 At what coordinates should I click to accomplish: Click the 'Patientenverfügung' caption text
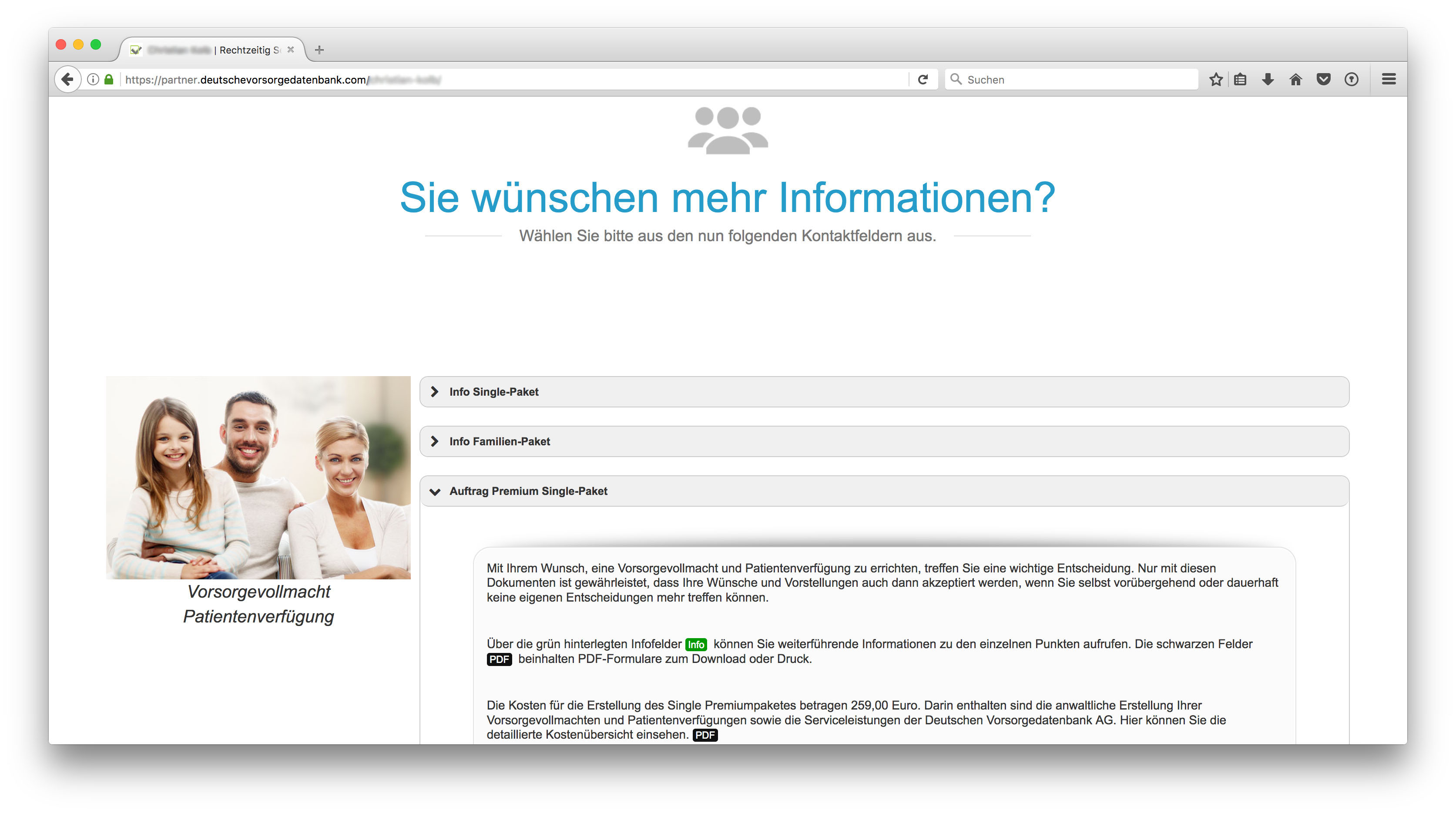tap(258, 617)
